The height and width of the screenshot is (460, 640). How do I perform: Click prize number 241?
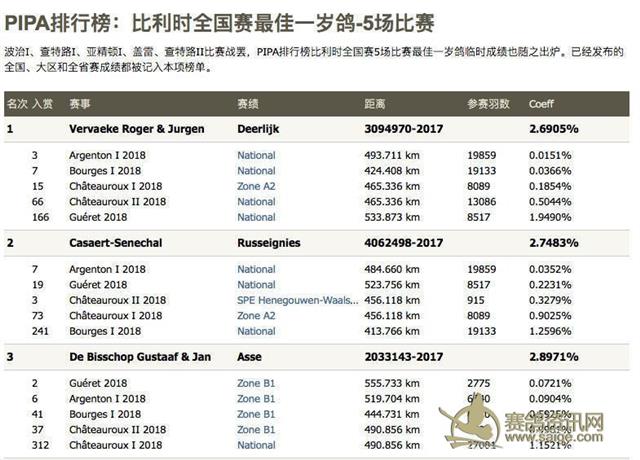click(x=40, y=331)
